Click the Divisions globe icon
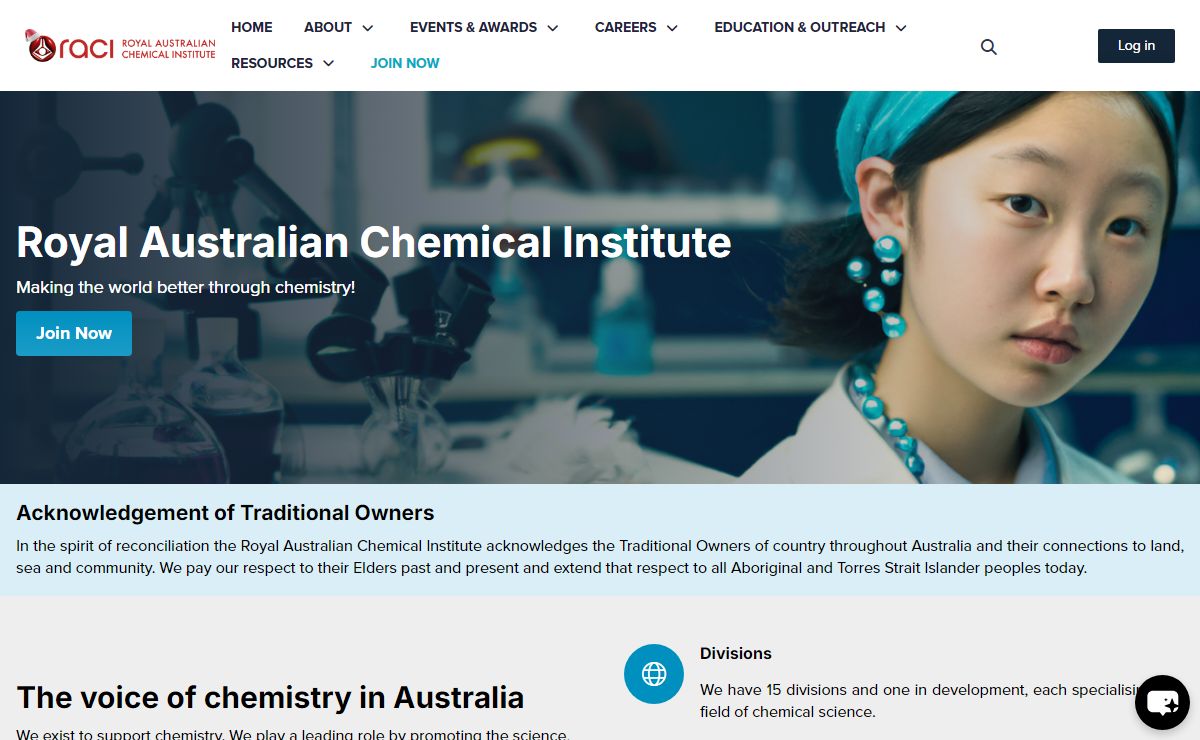The image size is (1200, 740). pyautogui.click(x=654, y=674)
